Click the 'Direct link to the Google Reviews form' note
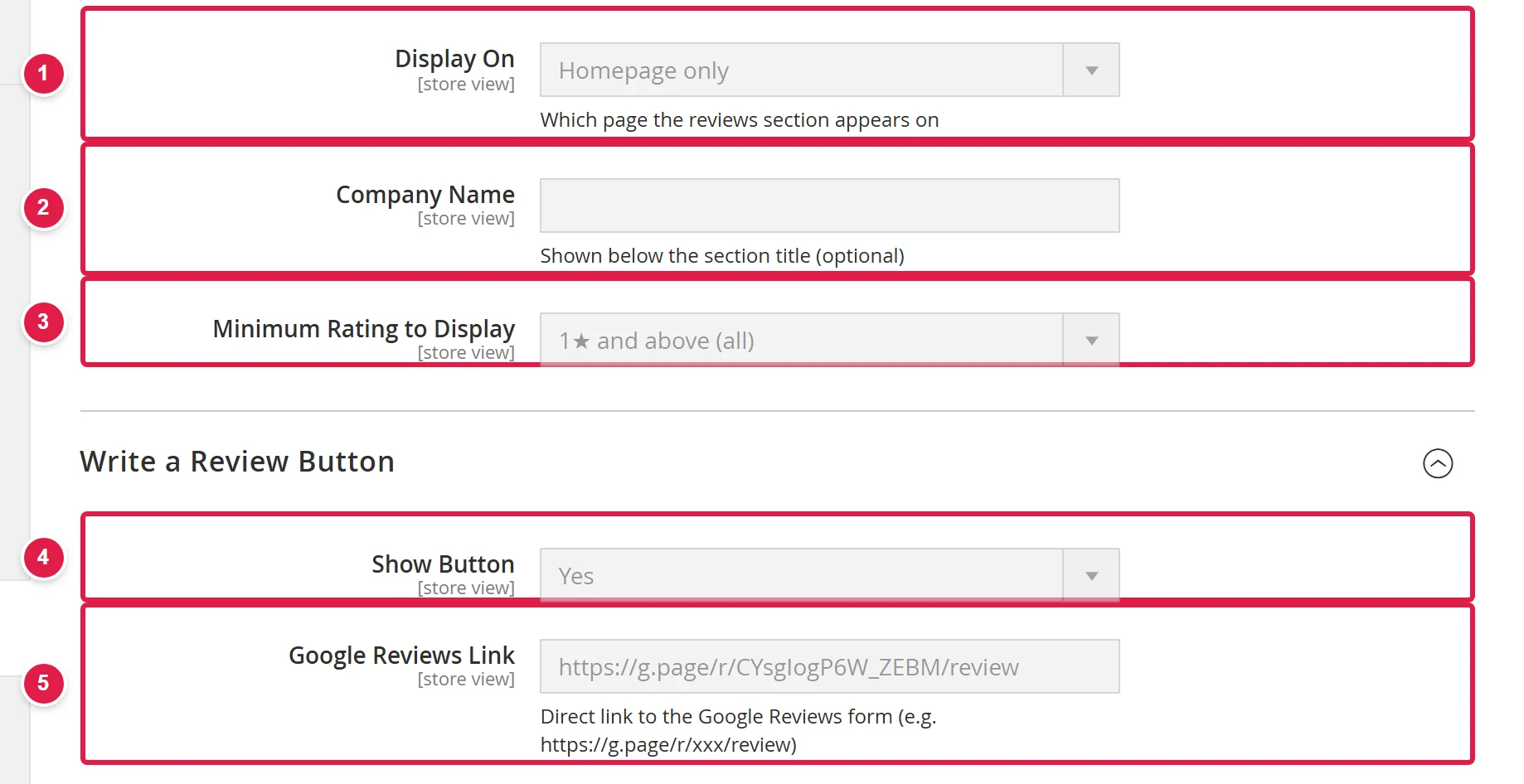 [738, 730]
